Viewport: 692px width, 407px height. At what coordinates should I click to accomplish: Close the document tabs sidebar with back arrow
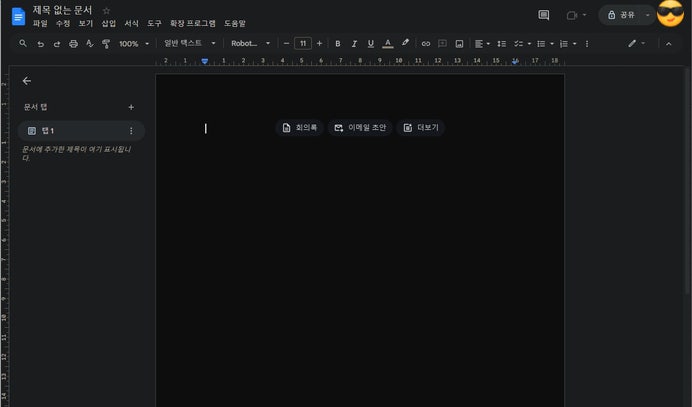pyautogui.click(x=27, y=81)
